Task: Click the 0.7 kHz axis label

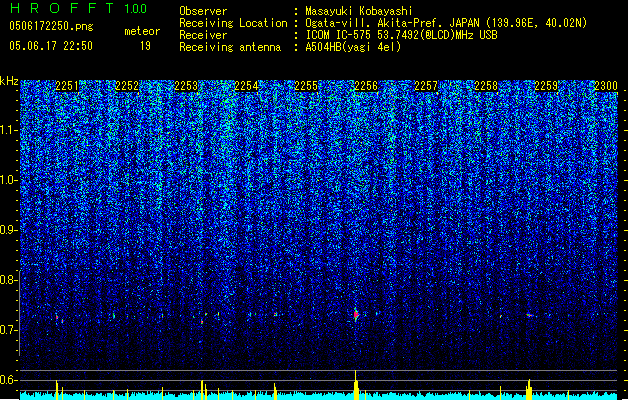Action: pos(9,330)
